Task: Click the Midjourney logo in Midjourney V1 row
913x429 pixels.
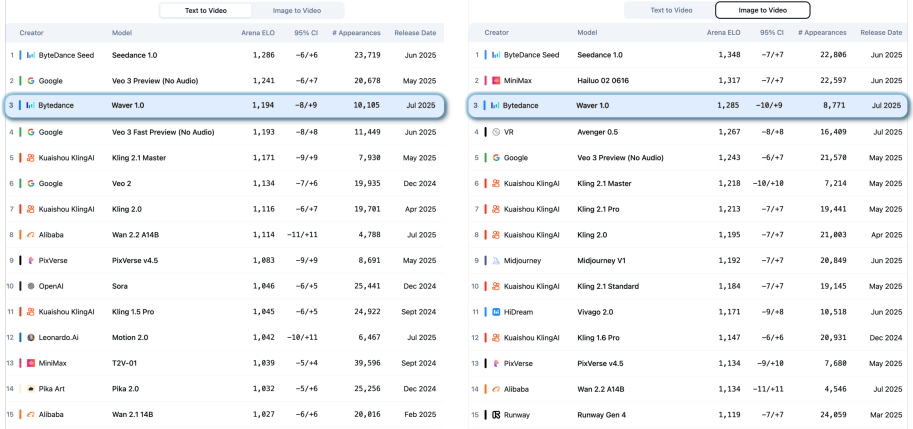Action: [496, 261]
